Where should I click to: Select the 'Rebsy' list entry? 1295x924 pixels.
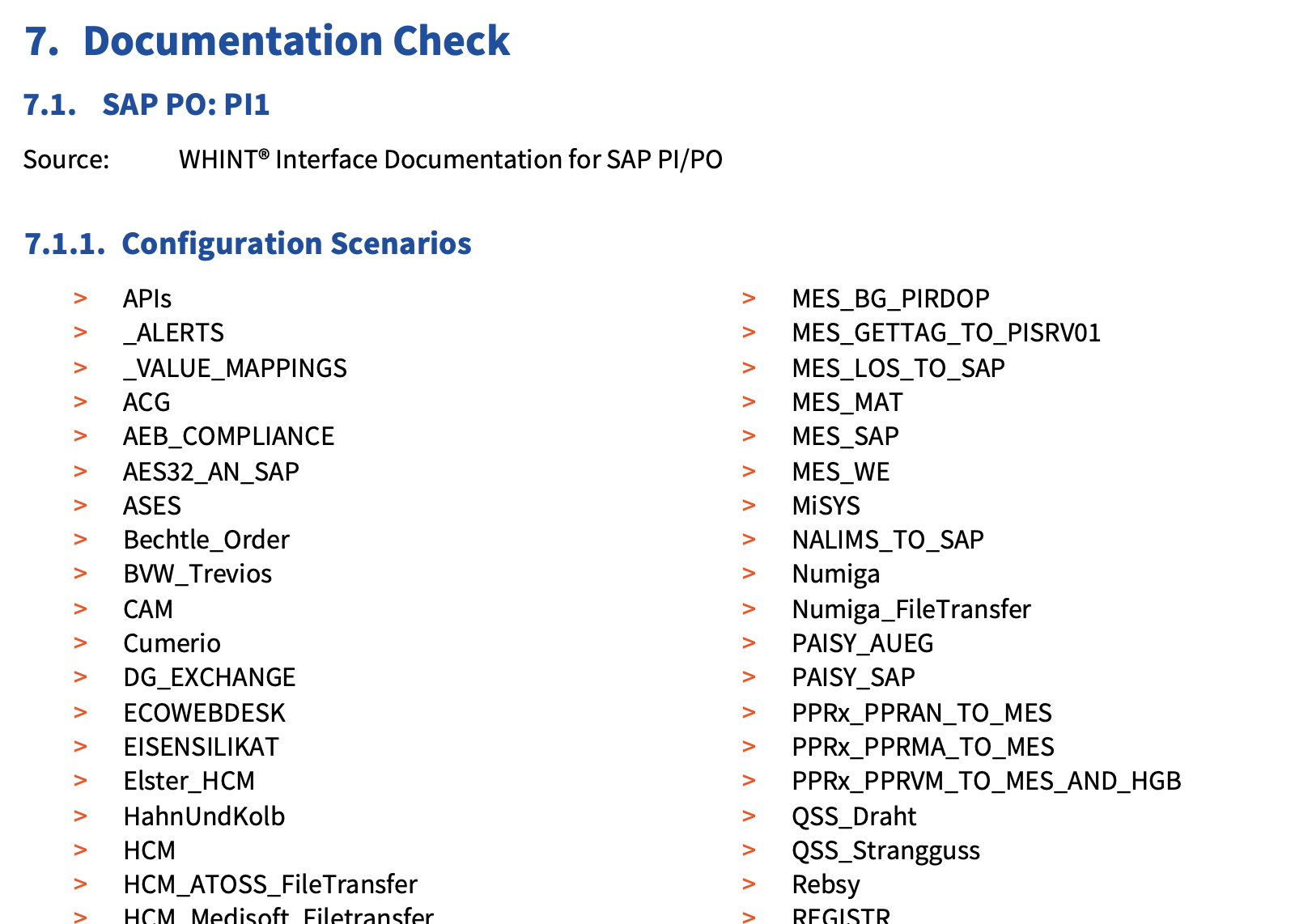click(x=826, y=885)
